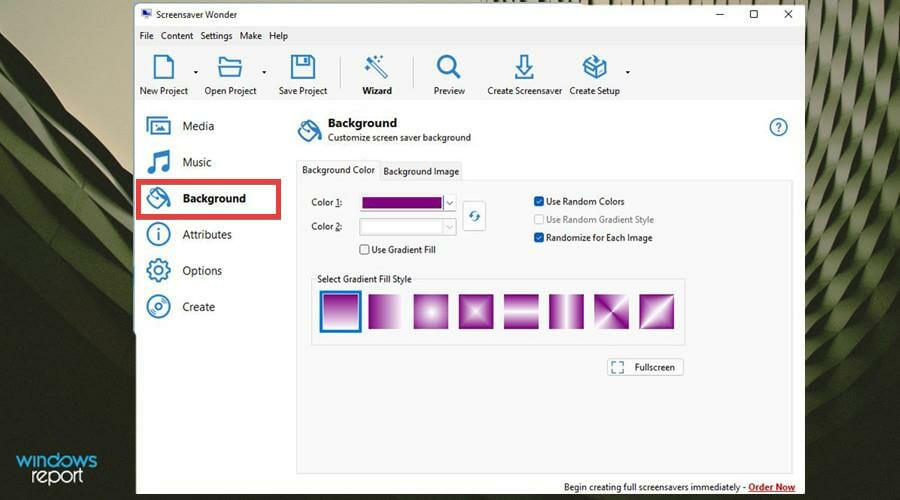The height and width of the screenshot is (500, 900).
Task: Expand the Create Setup dropdown arrow
Action: 627,72
